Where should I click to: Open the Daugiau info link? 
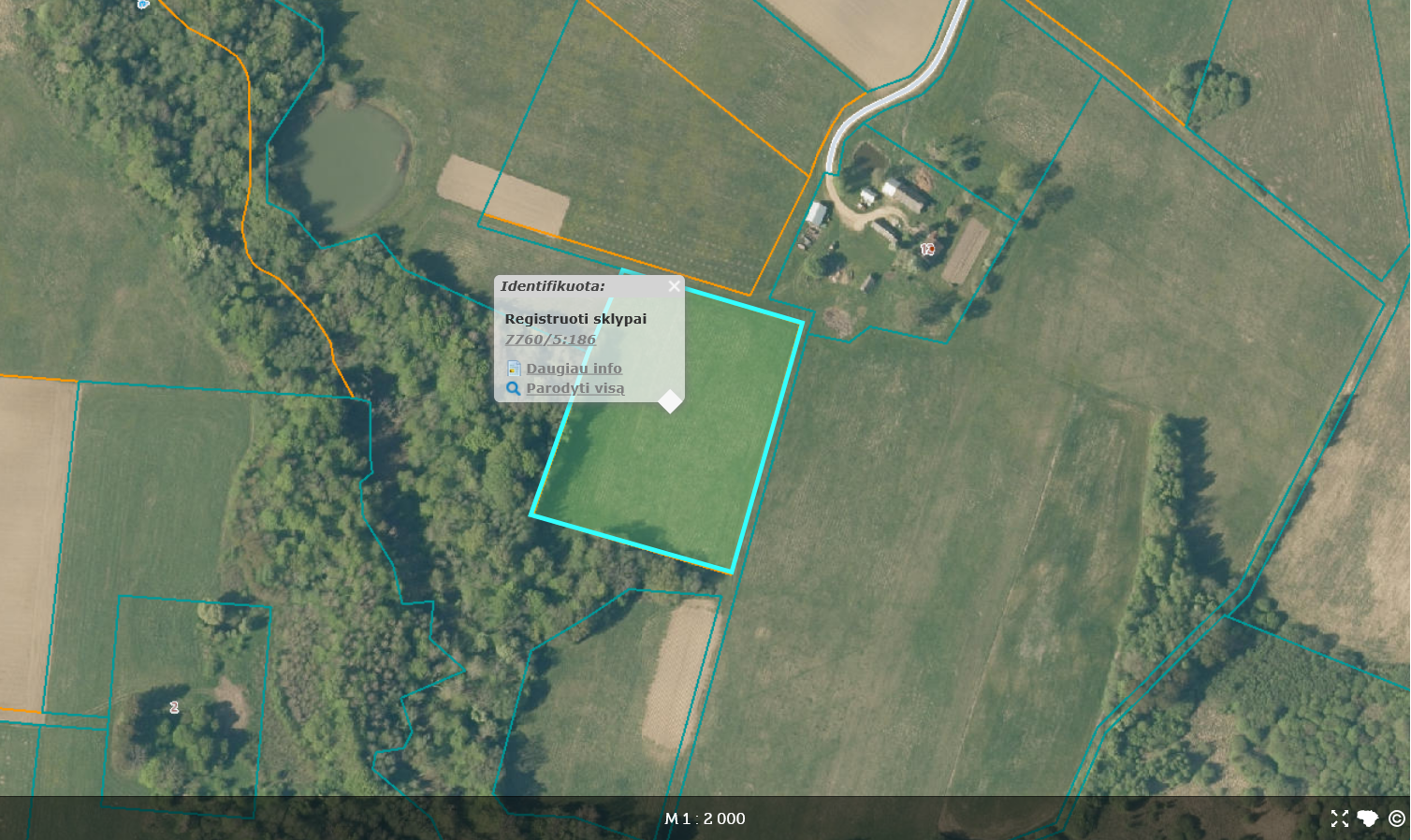pyautogui.click(x=574, y=369)
